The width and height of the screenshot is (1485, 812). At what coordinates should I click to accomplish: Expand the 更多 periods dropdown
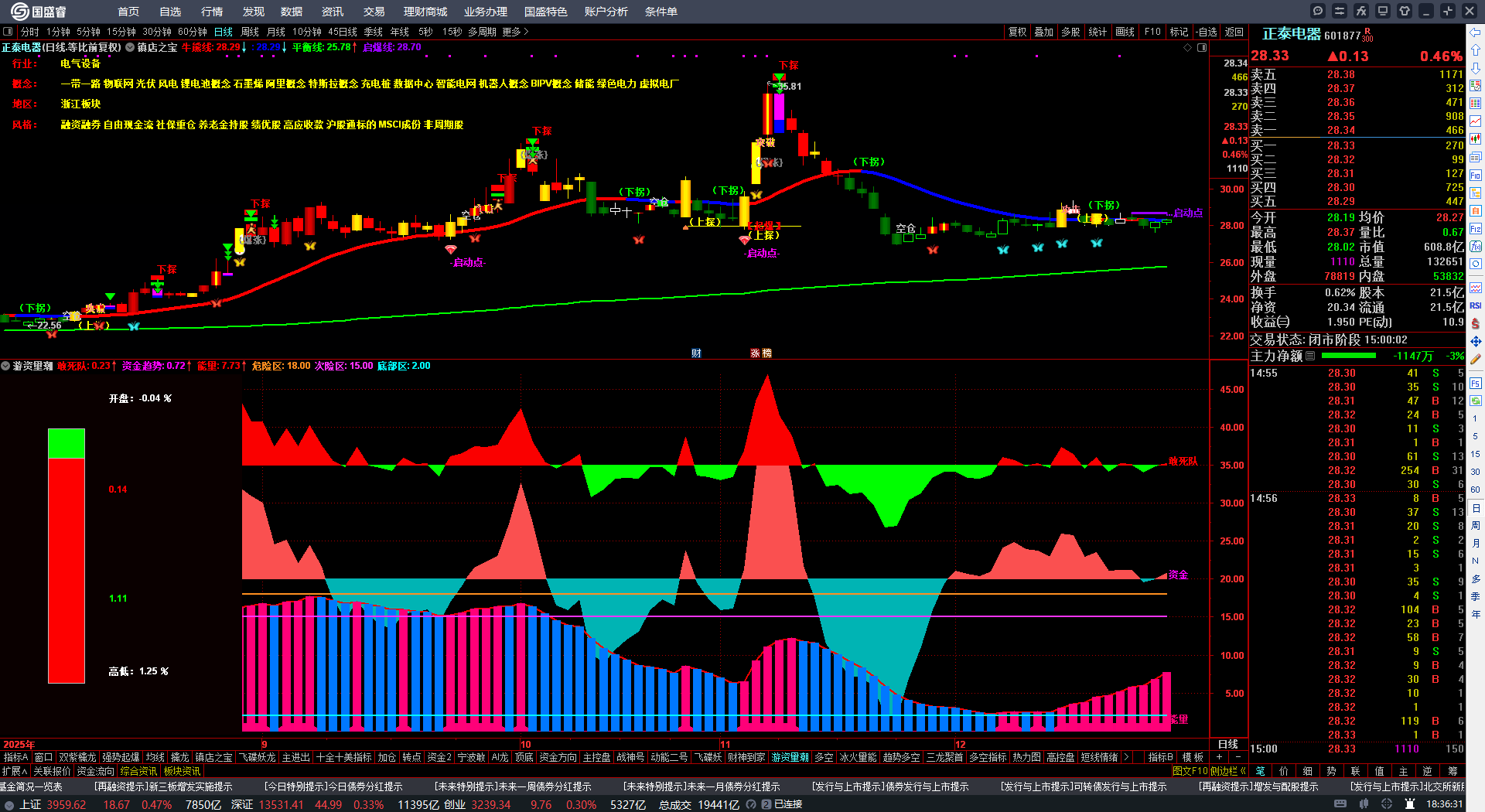click(515, 32)
